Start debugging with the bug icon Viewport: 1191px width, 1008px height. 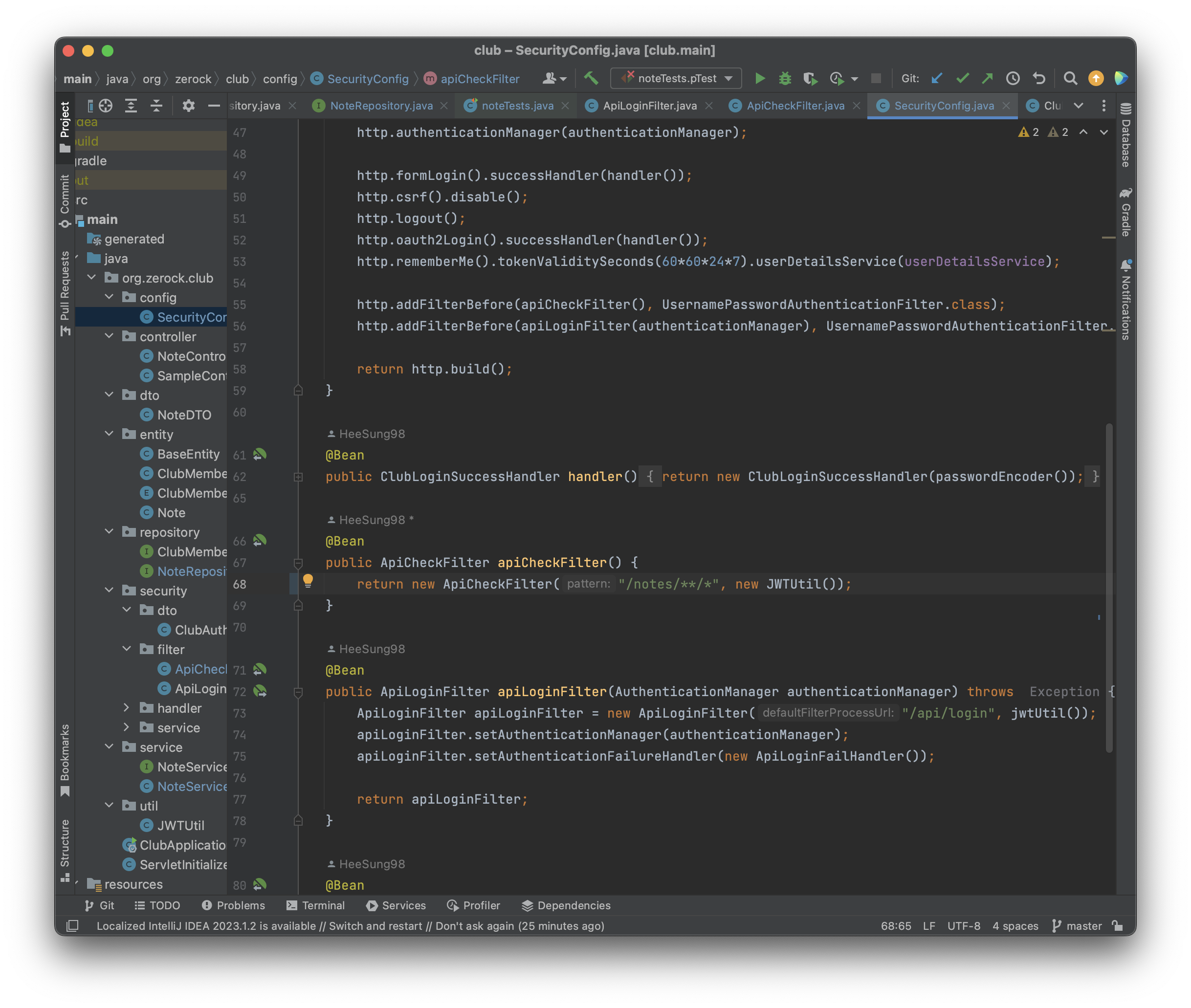pos(785,78)
